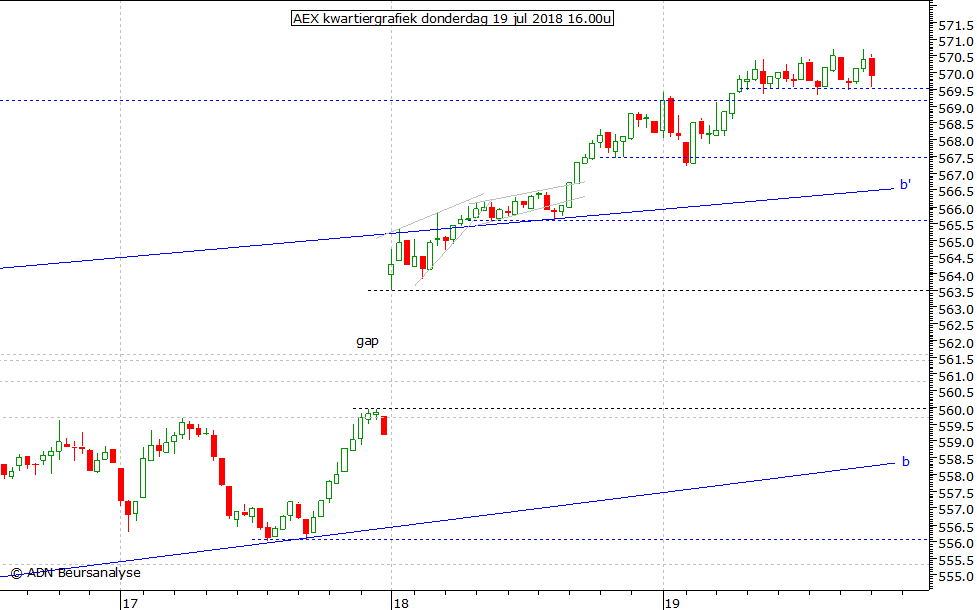Viewport: 977px width, 610px height.
Task: Click the 563.5 price axis label
Action: click(x=956, y=293)
